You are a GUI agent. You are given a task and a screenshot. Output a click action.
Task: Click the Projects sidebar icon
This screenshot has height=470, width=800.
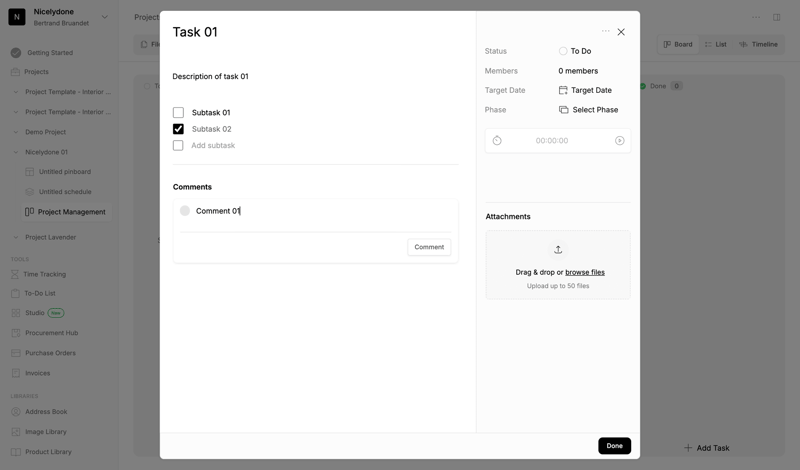(x=15, y=72)
